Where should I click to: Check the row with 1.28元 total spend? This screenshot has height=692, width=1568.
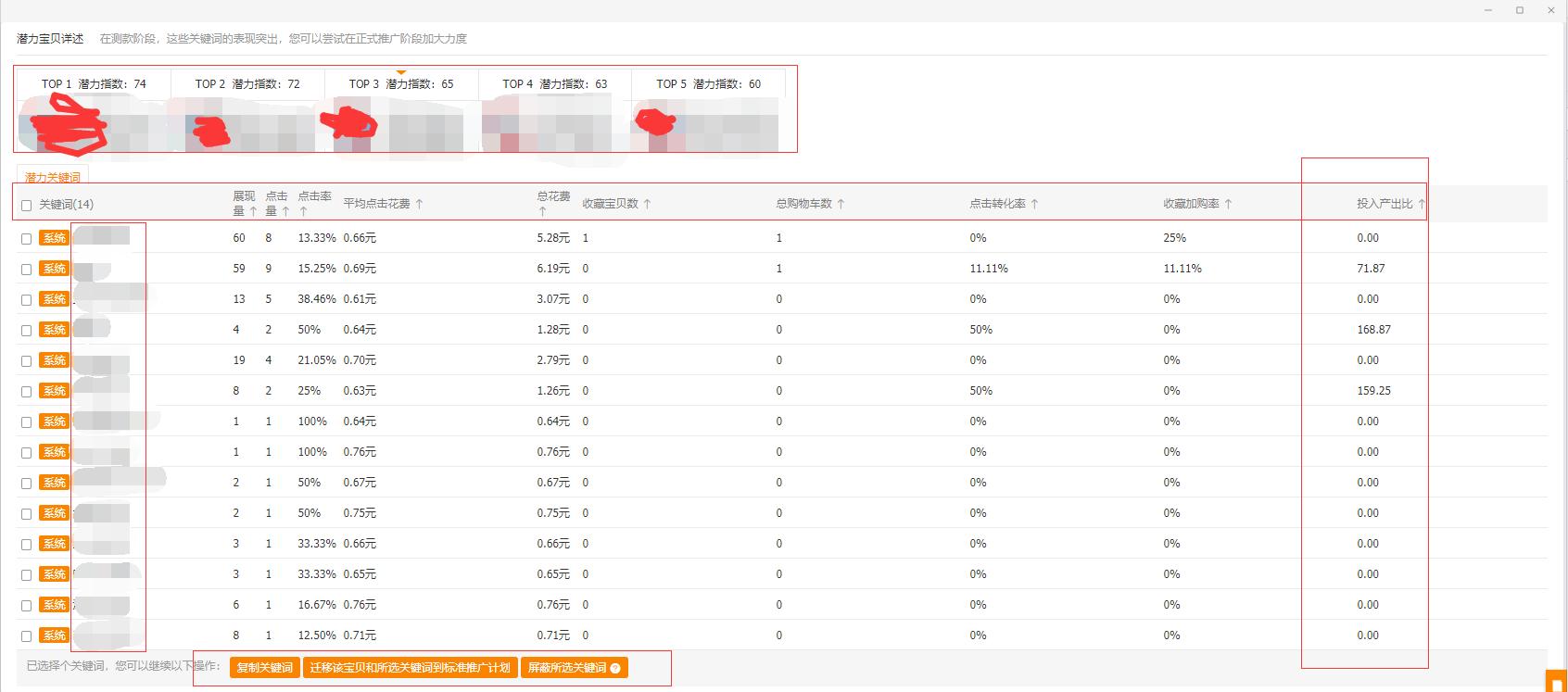pyautogui.click(x=26, y=331)
